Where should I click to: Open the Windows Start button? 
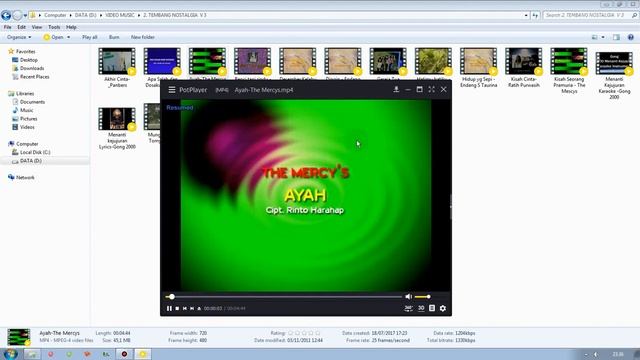10,354
